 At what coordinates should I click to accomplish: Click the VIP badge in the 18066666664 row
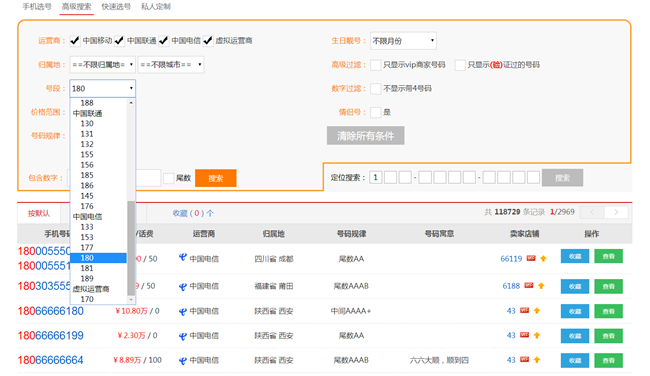click(x=525, y=359)
